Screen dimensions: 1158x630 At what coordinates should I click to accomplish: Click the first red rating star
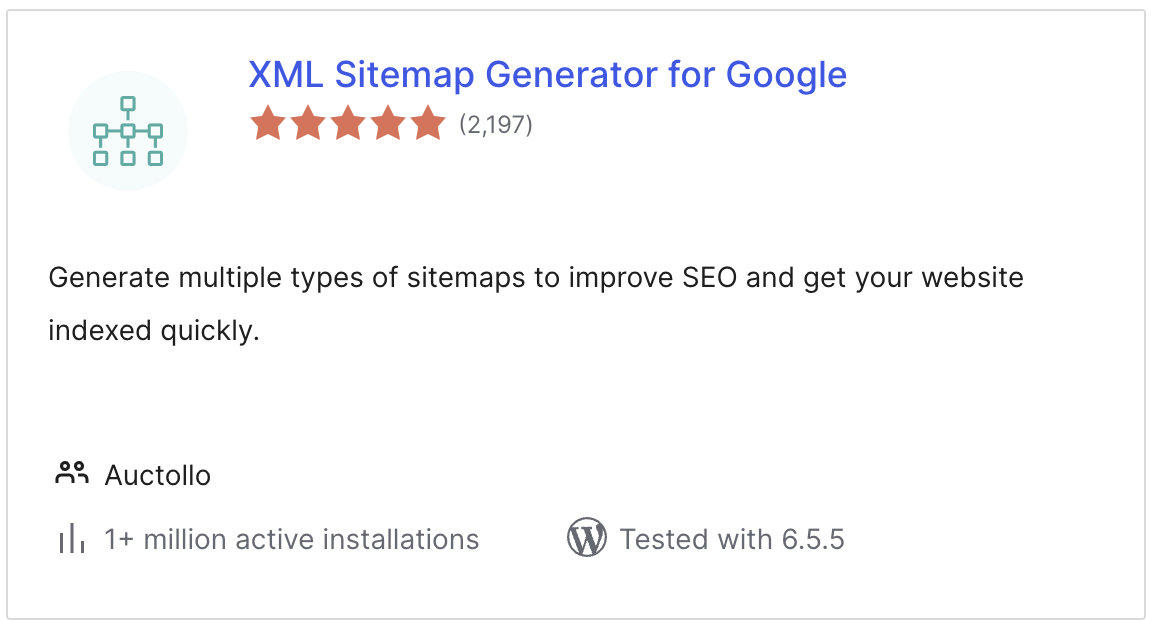pos(266,123)
